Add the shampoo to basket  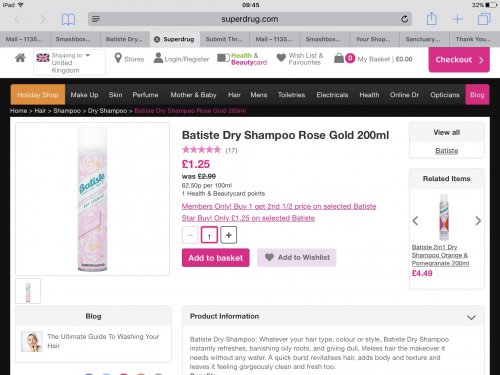[x=216, y=258]
